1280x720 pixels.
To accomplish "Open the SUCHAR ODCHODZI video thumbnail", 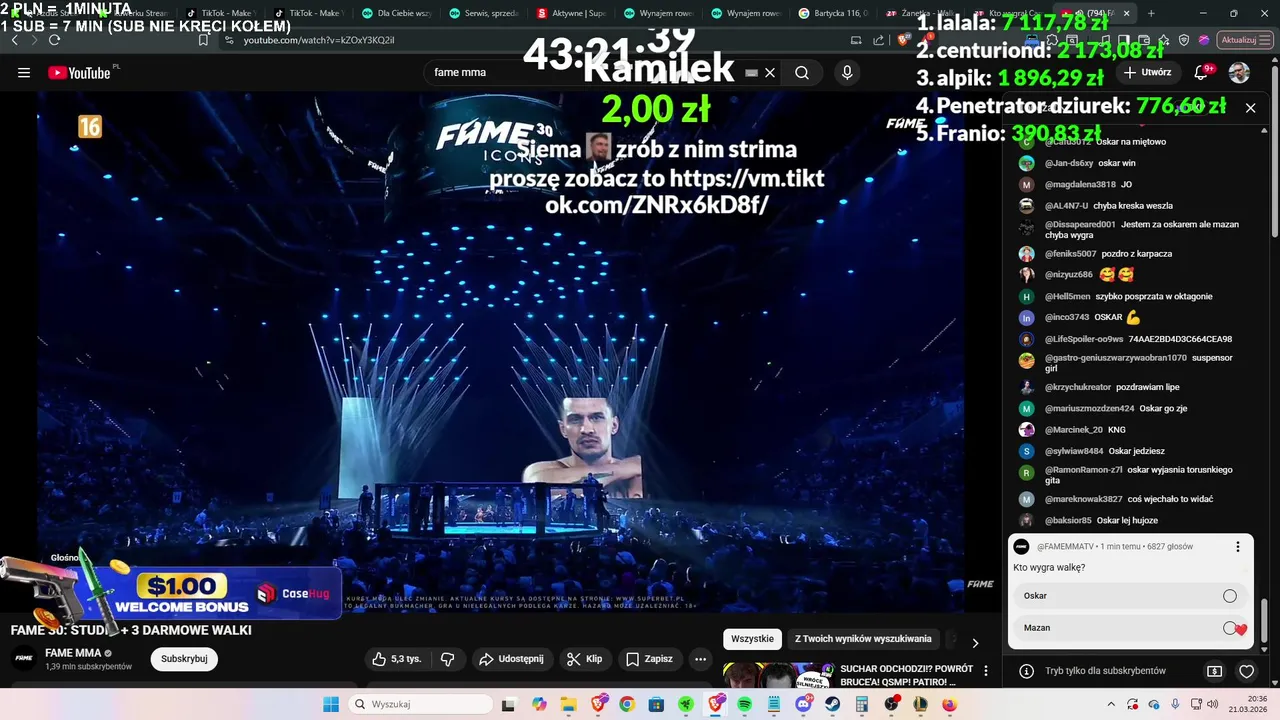I will coord(778,675).
